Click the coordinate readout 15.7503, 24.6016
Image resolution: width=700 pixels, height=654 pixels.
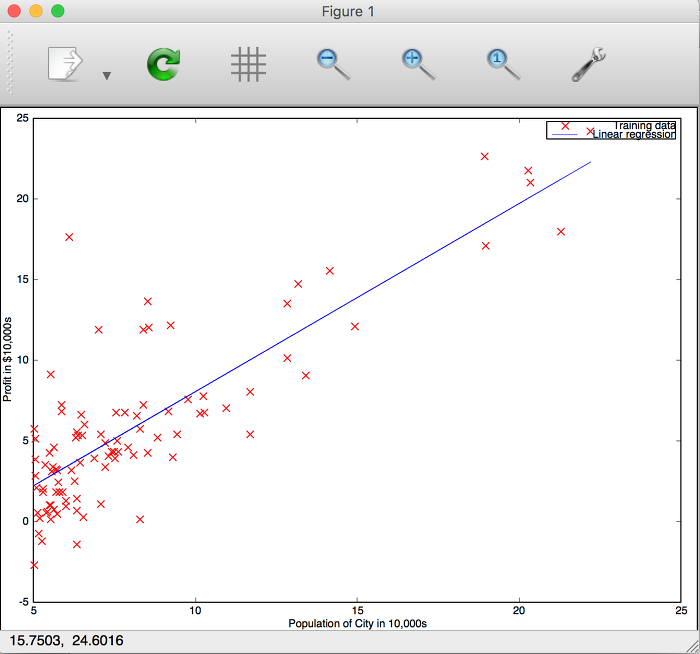tap(66, 641)
